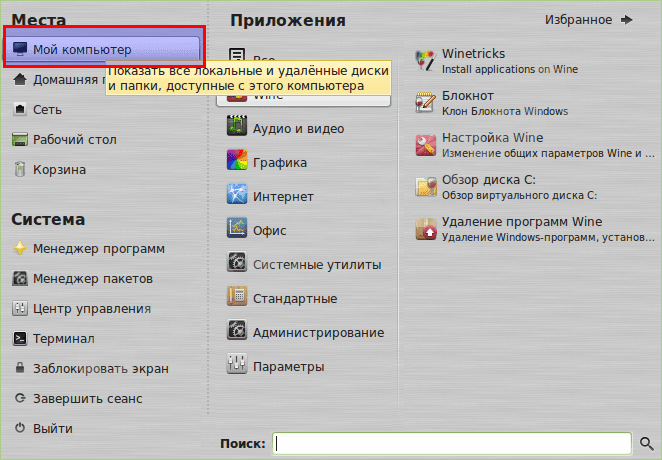Click the Настройка Wine icon

pyautogui.click(x=425, y=145)
